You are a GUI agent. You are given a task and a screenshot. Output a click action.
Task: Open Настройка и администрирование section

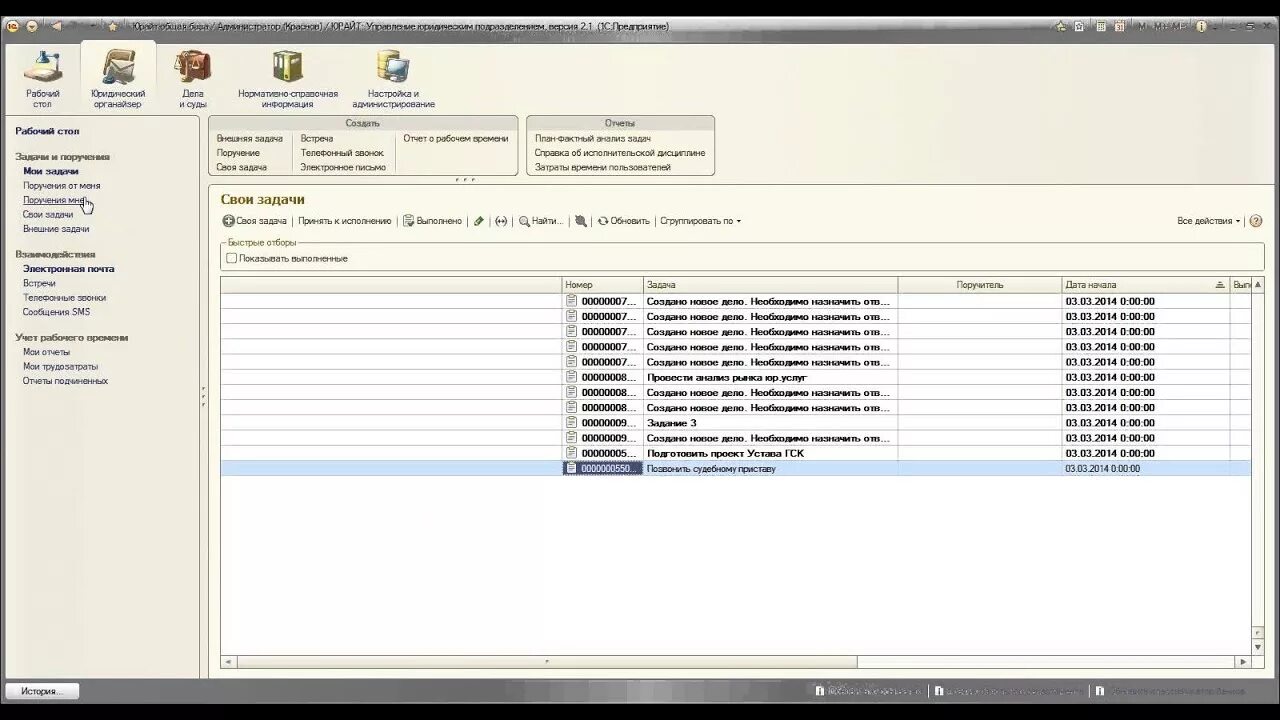[393, 78]
